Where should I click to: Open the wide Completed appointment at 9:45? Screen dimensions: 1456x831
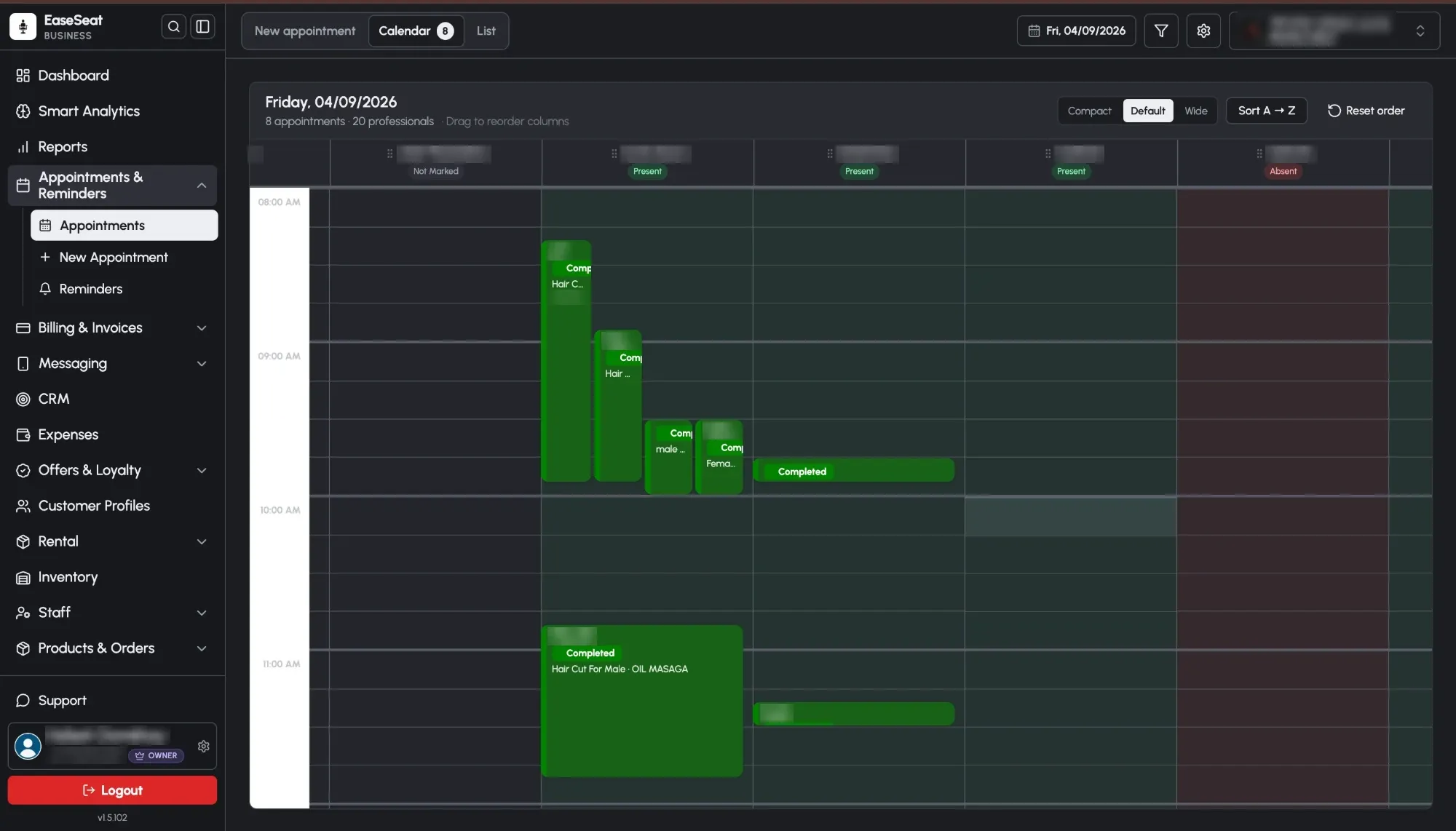pyautogui.click(x=853, y=470)
